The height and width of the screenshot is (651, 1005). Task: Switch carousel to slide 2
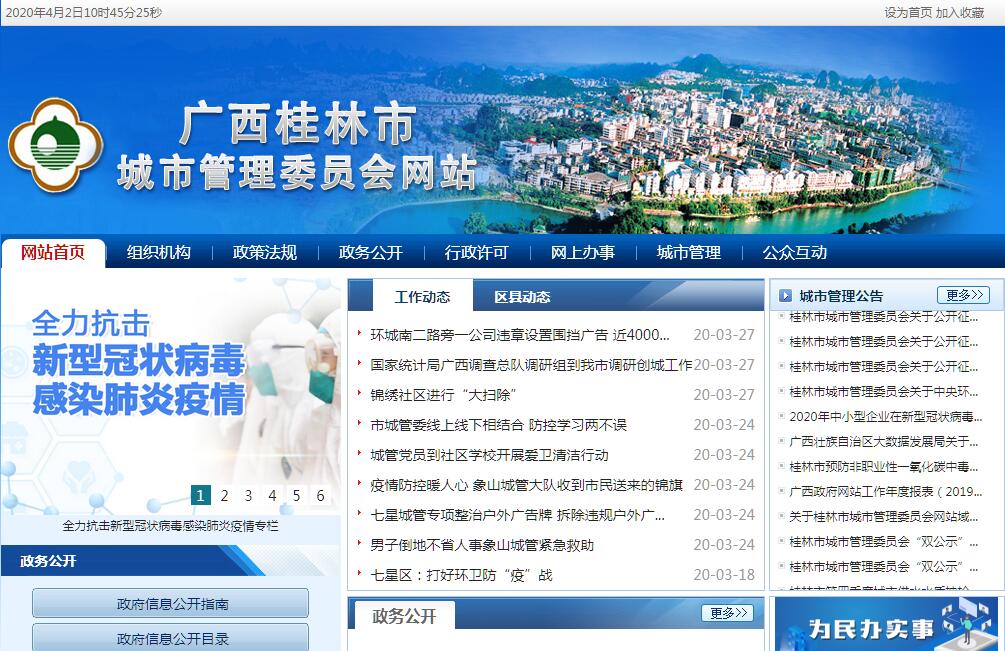tap(225, 495)
